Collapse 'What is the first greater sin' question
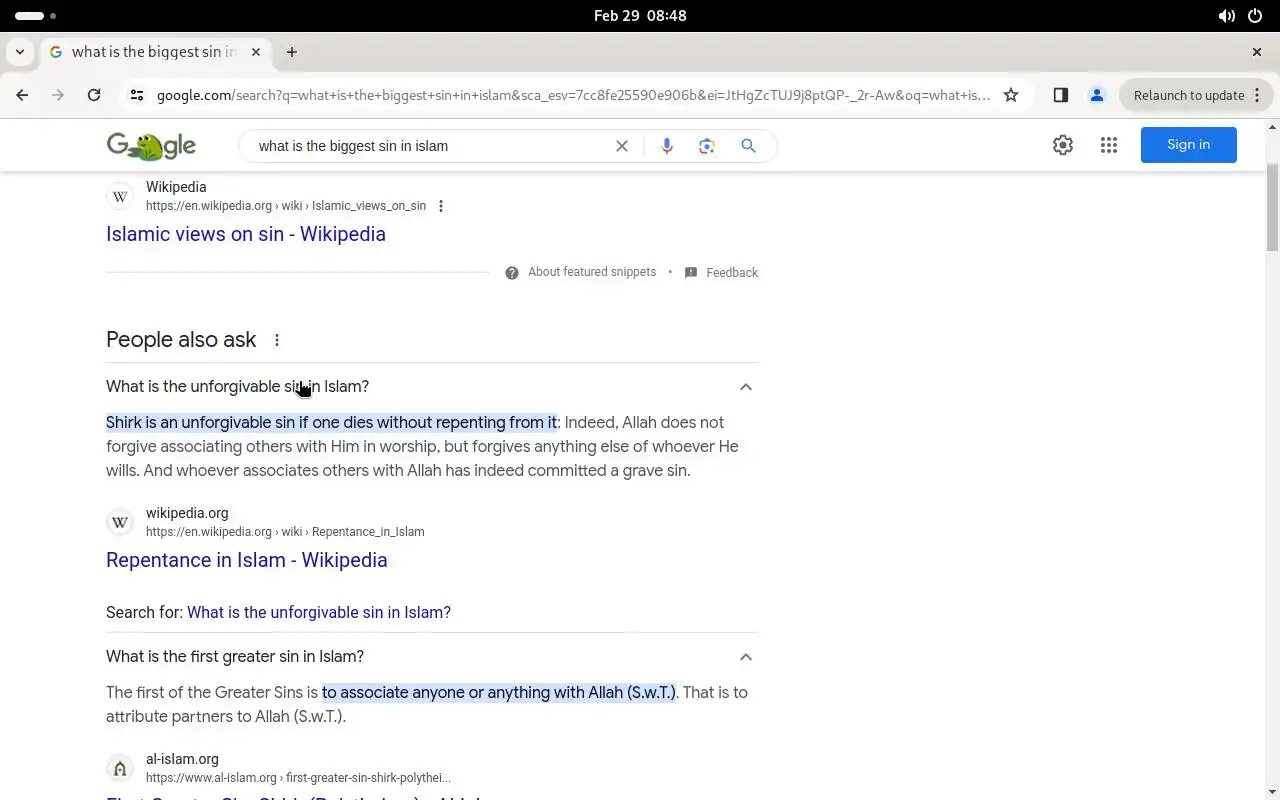 click(x=745, y=657)
